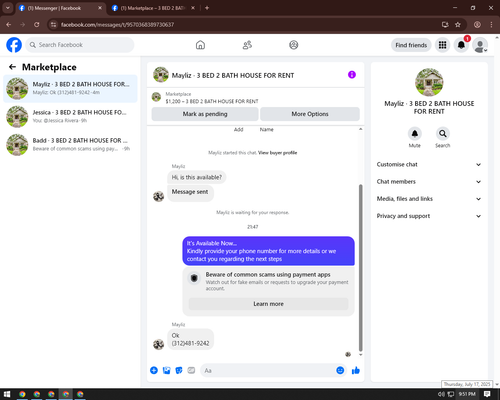Open the Home feed icon
The width and height of the screenshot is (500, 400).
coord(200,45)
